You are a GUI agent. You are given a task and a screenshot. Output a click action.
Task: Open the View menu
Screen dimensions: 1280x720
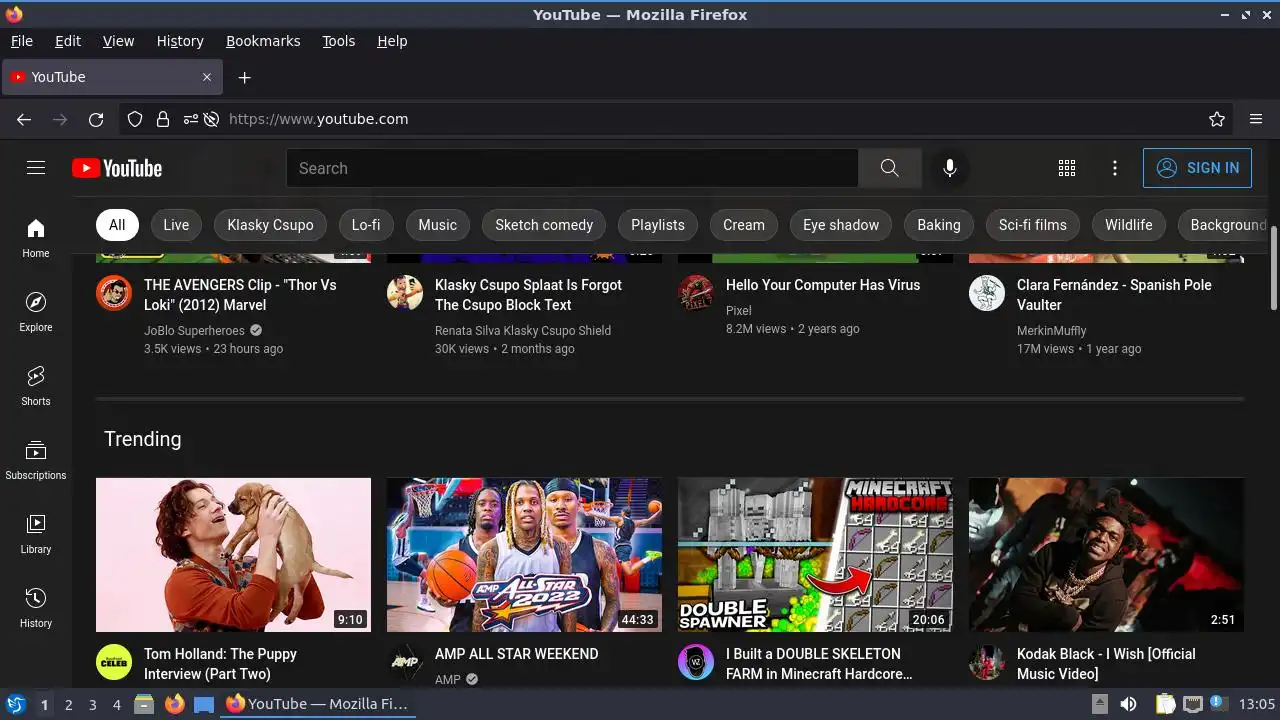(118, 41)
